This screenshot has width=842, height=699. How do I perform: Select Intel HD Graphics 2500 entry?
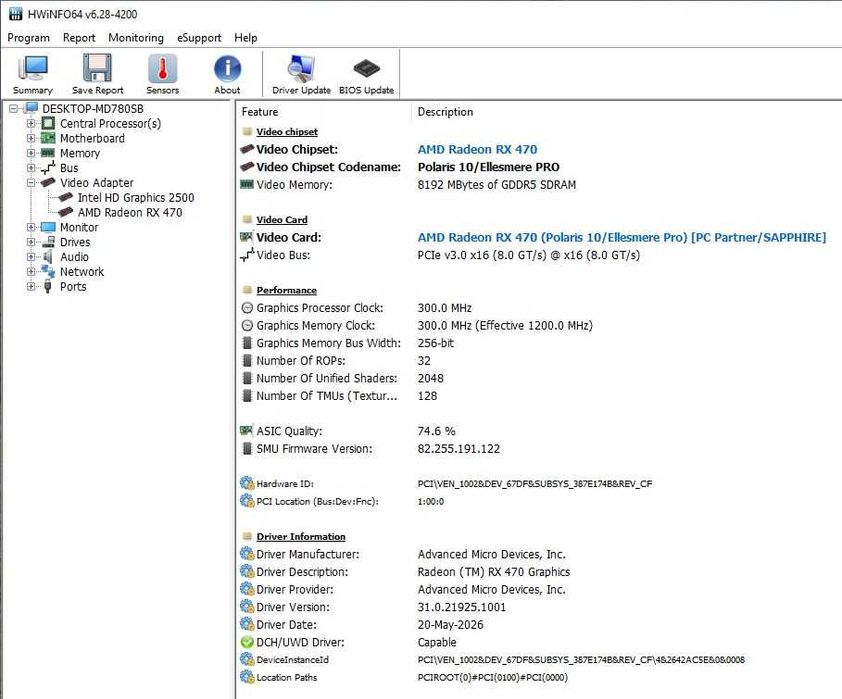click(x=136, y=198)
